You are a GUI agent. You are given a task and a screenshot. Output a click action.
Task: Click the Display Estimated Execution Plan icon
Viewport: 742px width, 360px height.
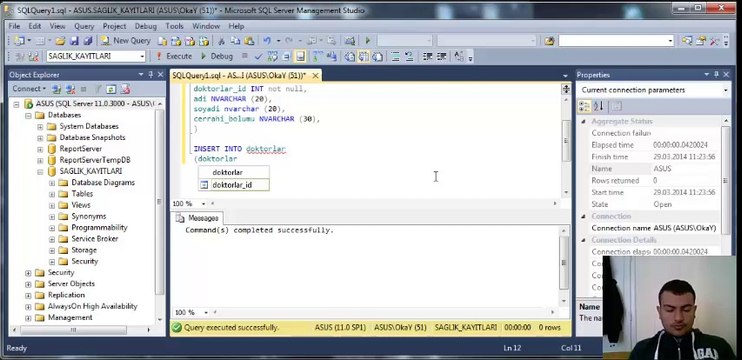coord(273,56)
